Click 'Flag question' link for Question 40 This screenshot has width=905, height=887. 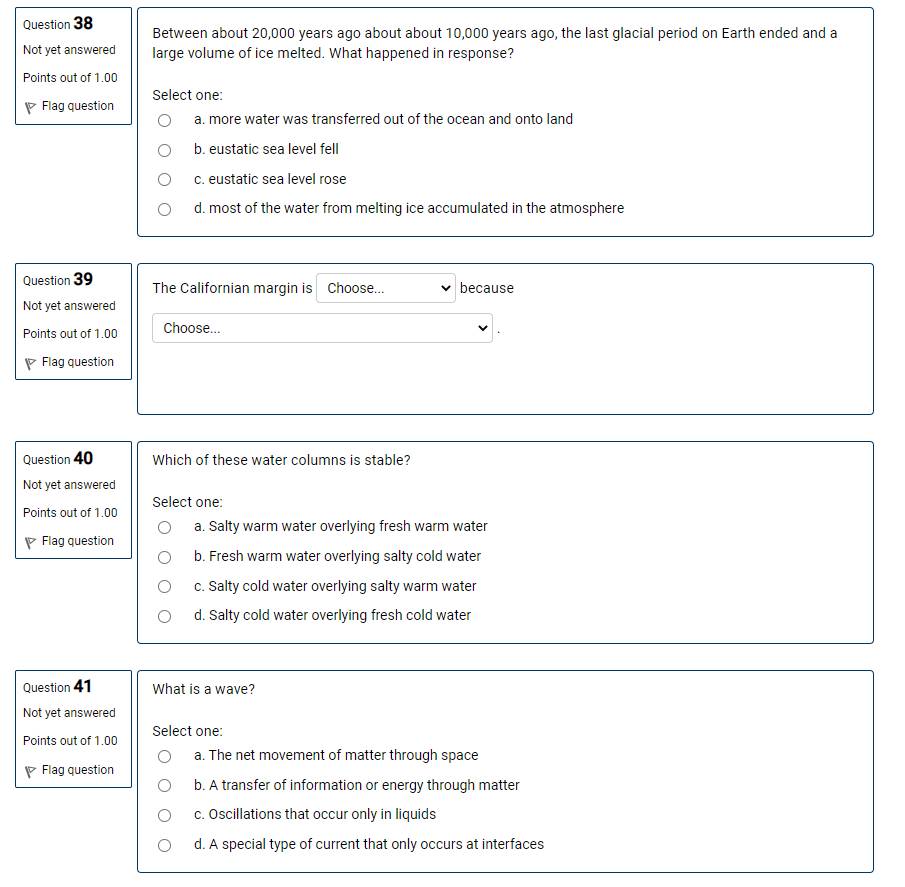click(77, 541)
